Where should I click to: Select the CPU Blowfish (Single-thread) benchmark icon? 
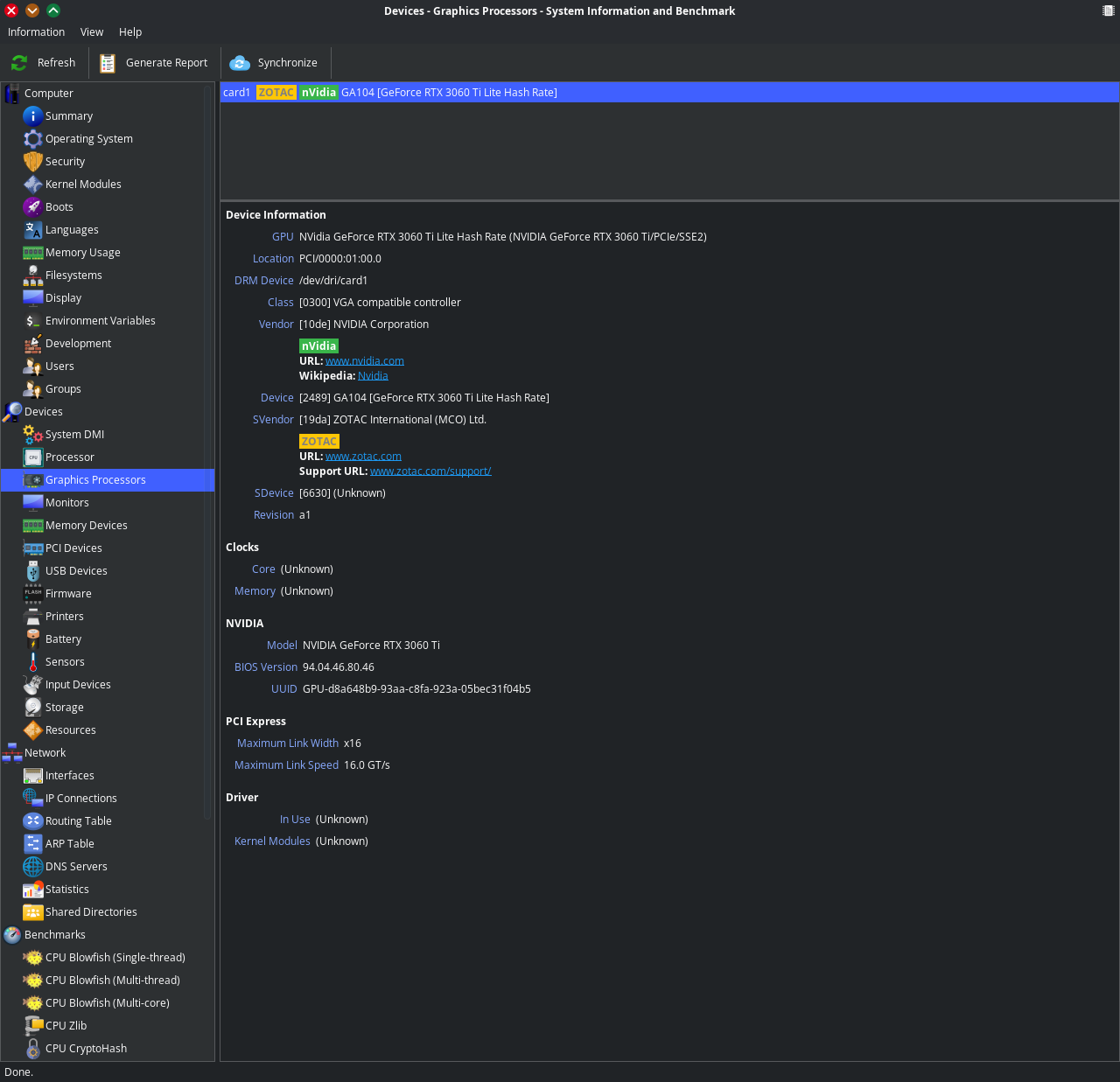pos(33,958)
